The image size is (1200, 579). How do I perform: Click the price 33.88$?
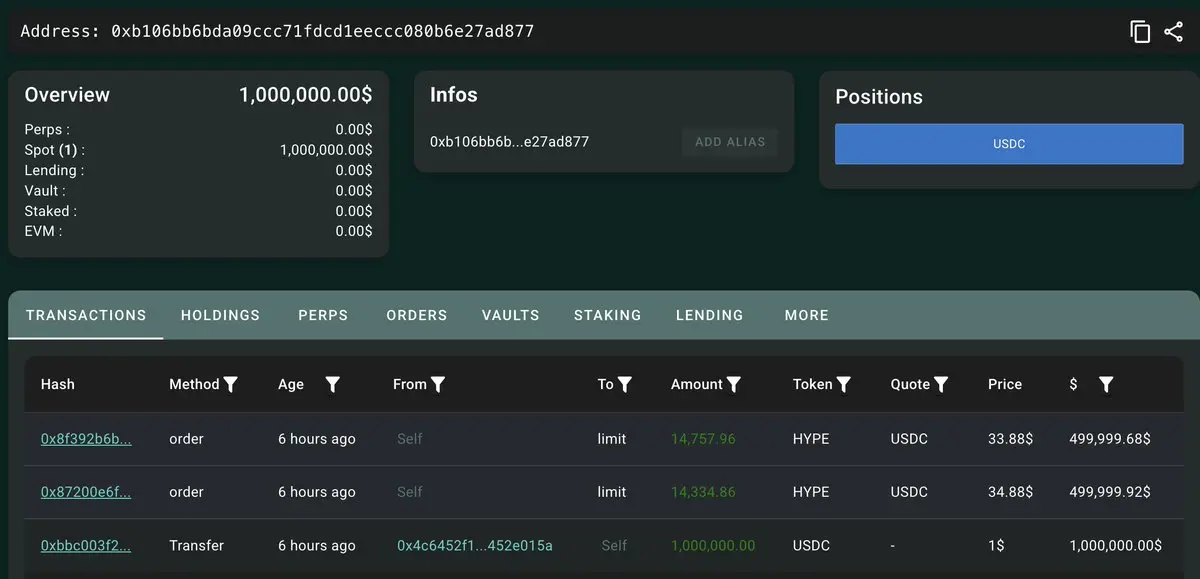click(1009, 439)
